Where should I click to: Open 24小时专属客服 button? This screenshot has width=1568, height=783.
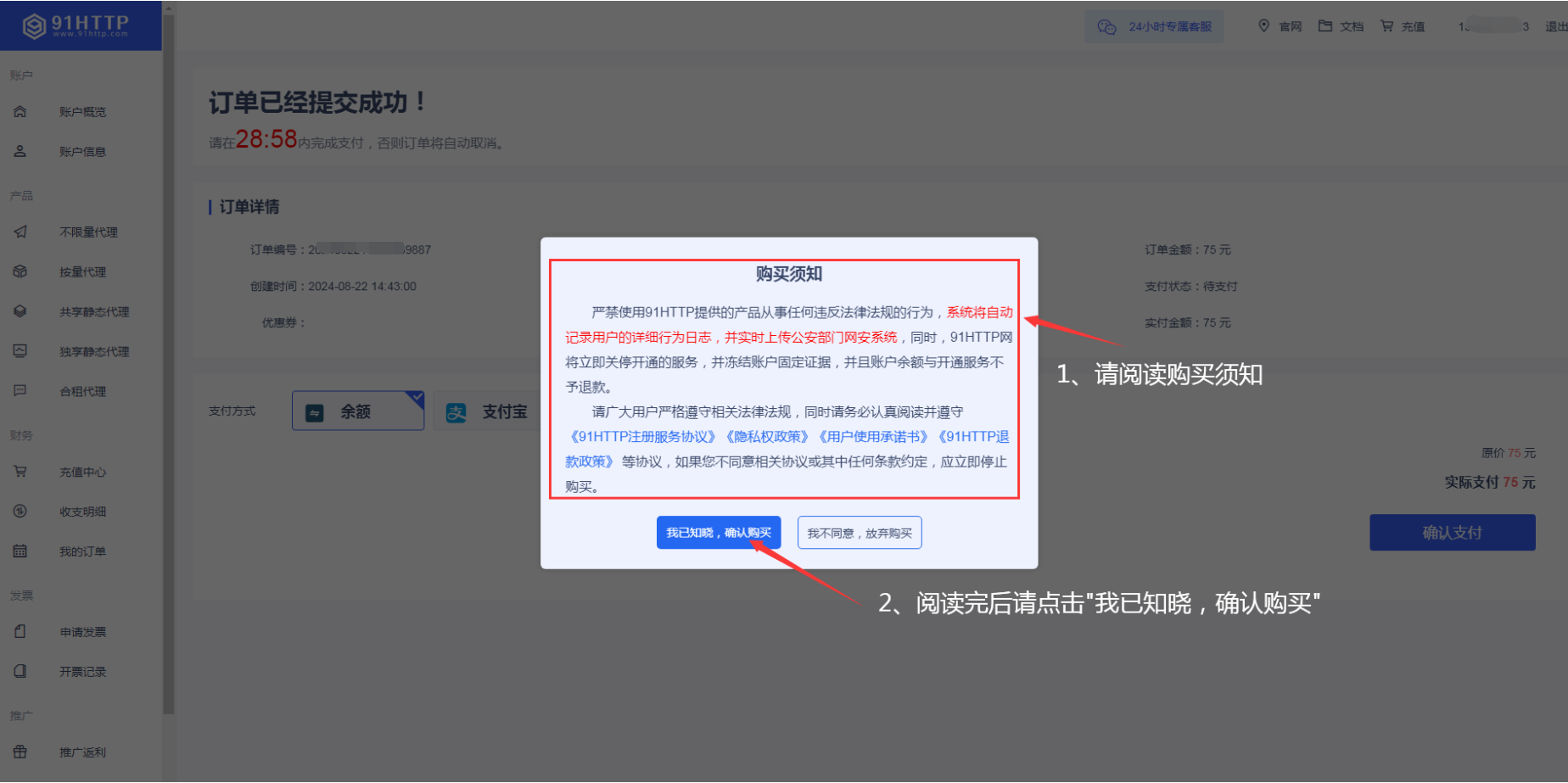pyautogui.click(x=1154, y=27)
